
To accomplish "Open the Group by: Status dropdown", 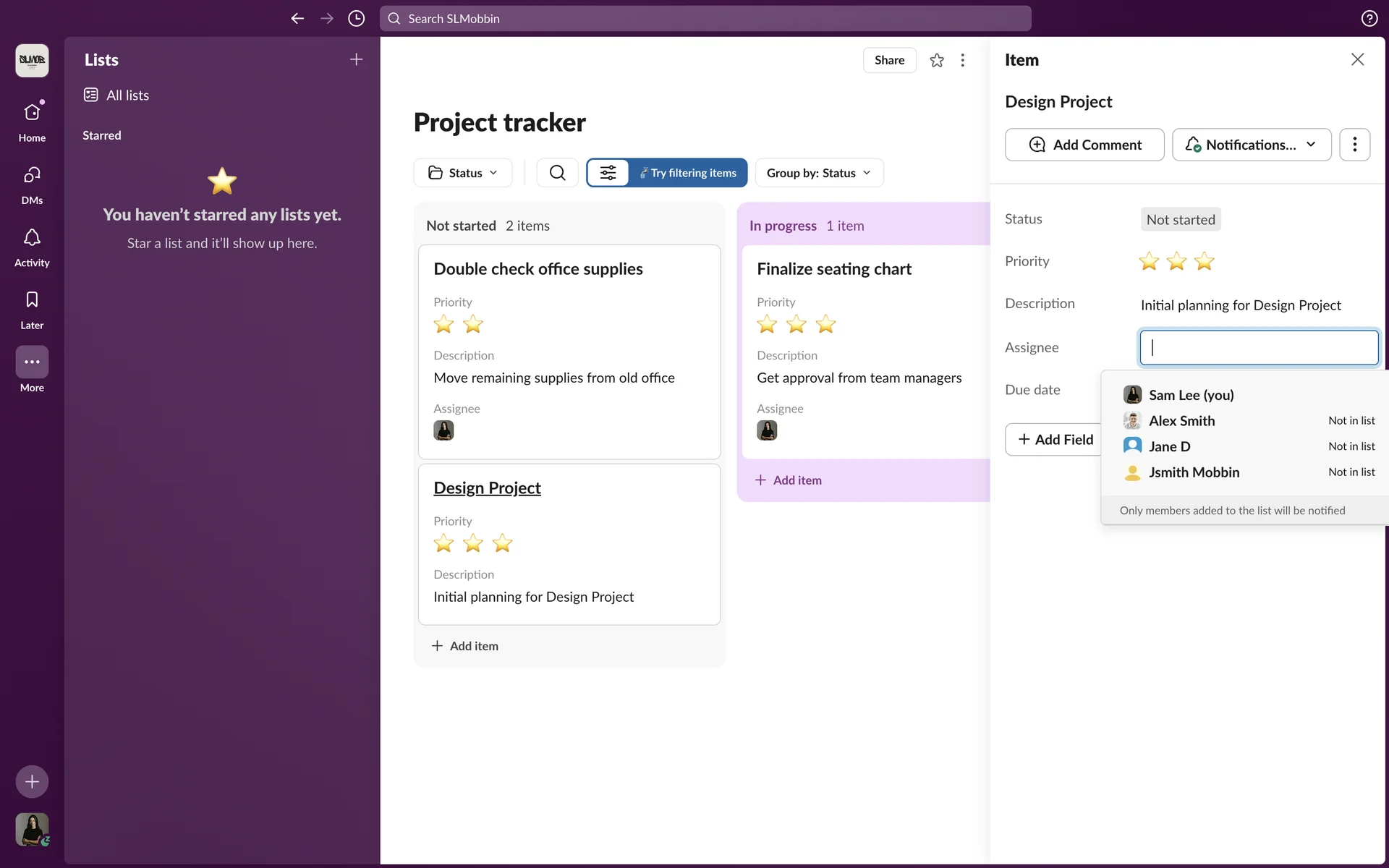I will 819,173.
